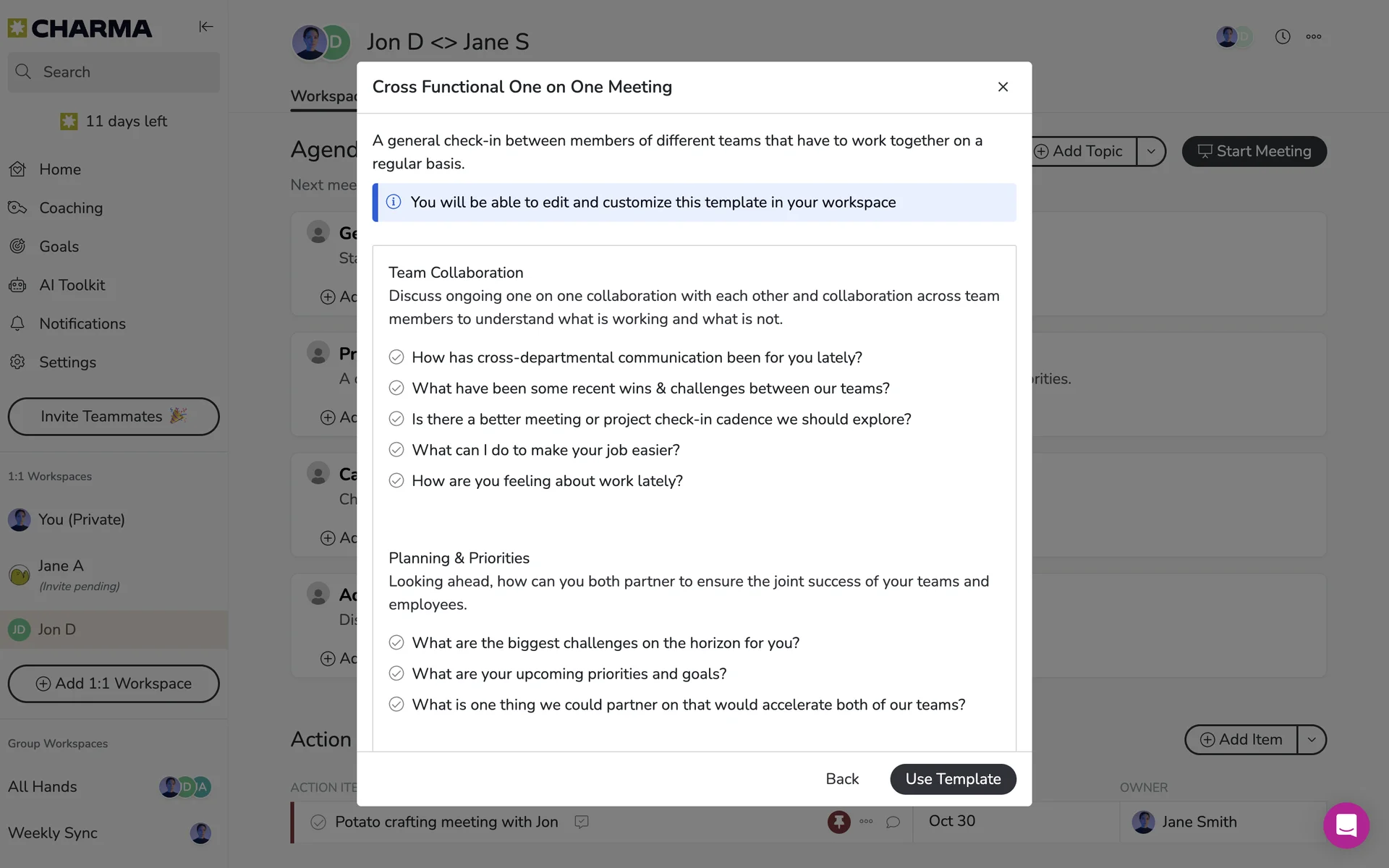Open Coaching in the sidebar
The width and height of the screenshot is (1389, 868).
pyautogui.click(x=71, y=208)
